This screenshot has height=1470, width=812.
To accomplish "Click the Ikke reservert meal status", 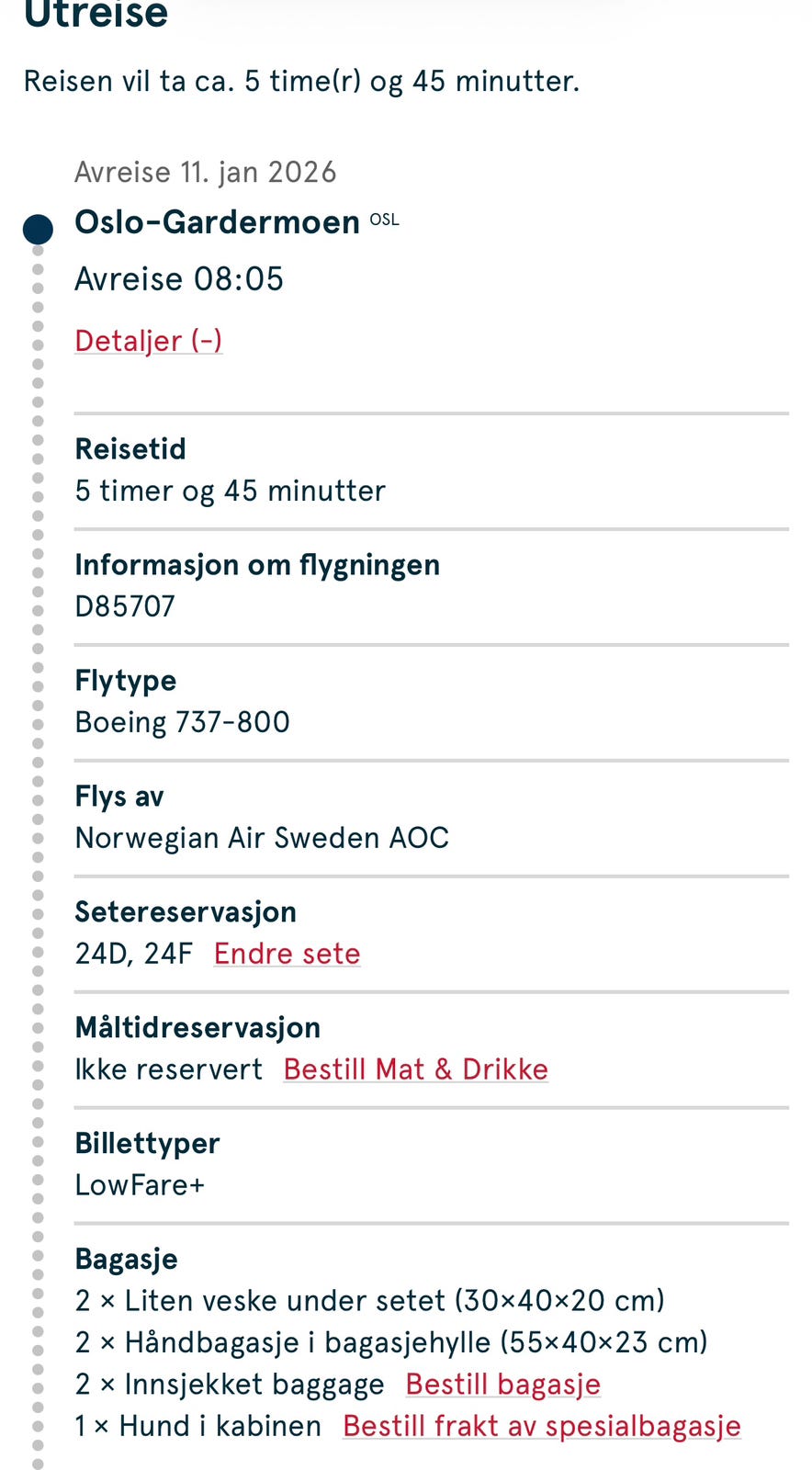I will pyautogui.click(x=168, y=1069).
